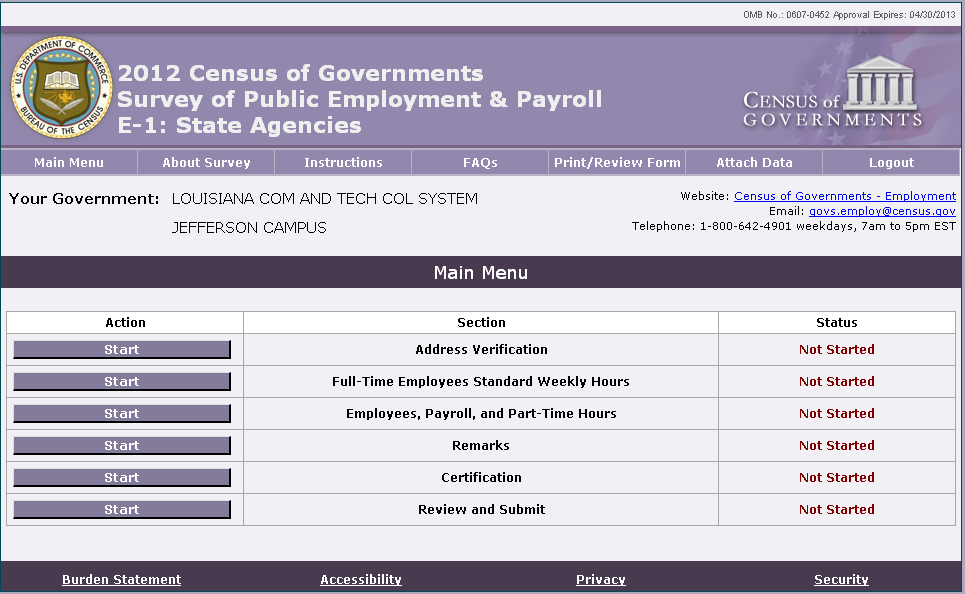Screen dimensions: 965x594
Task: Start Full-Time Employees Standard Weekly Hours section
Action: tap(122, 382)
